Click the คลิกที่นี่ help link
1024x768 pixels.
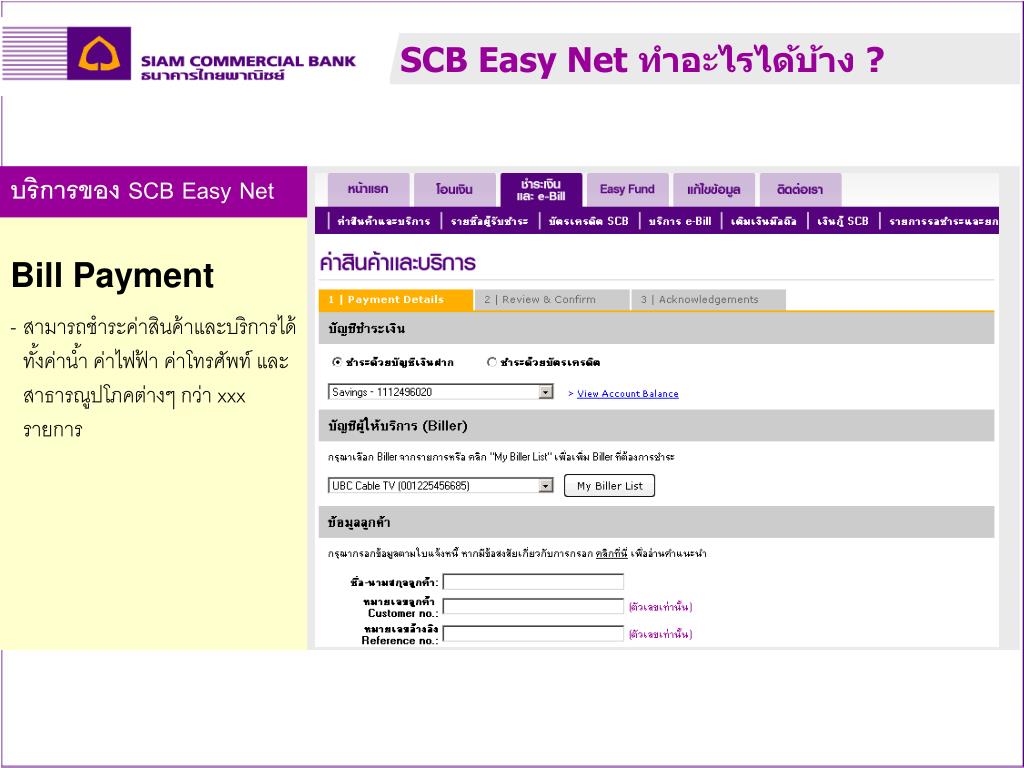point(611,554)
